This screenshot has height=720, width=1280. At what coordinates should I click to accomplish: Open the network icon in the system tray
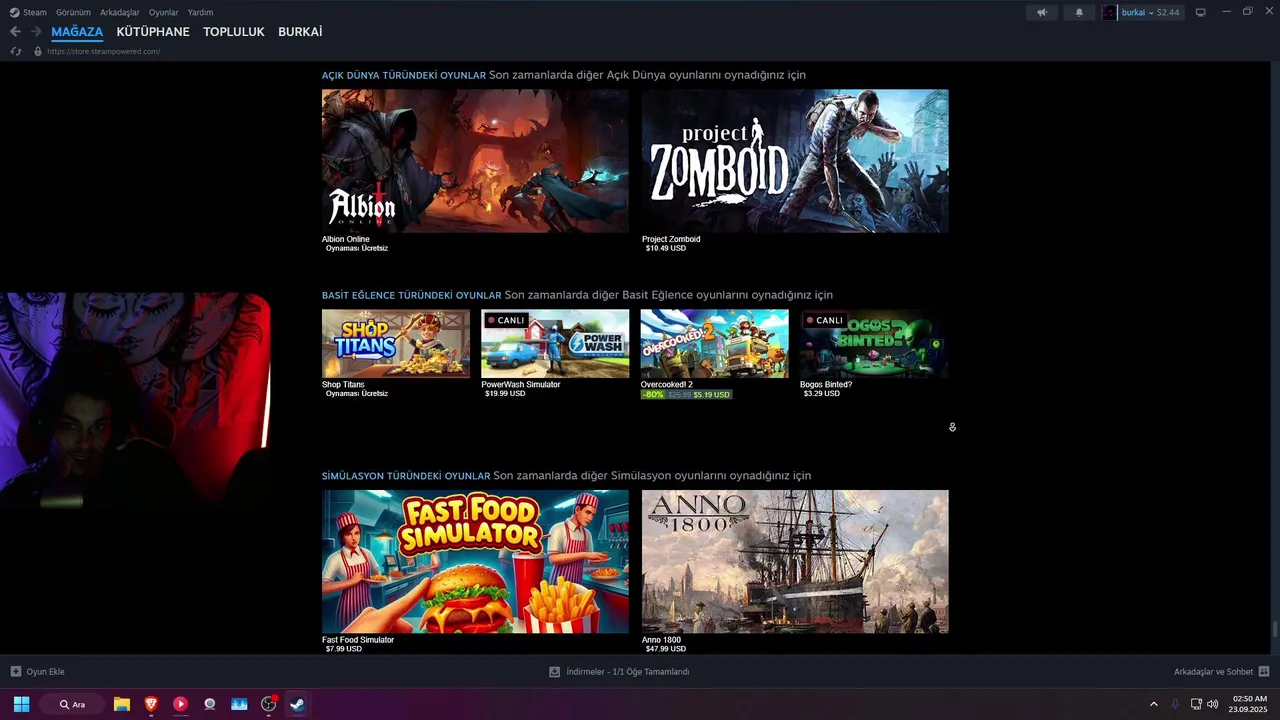1196,704
